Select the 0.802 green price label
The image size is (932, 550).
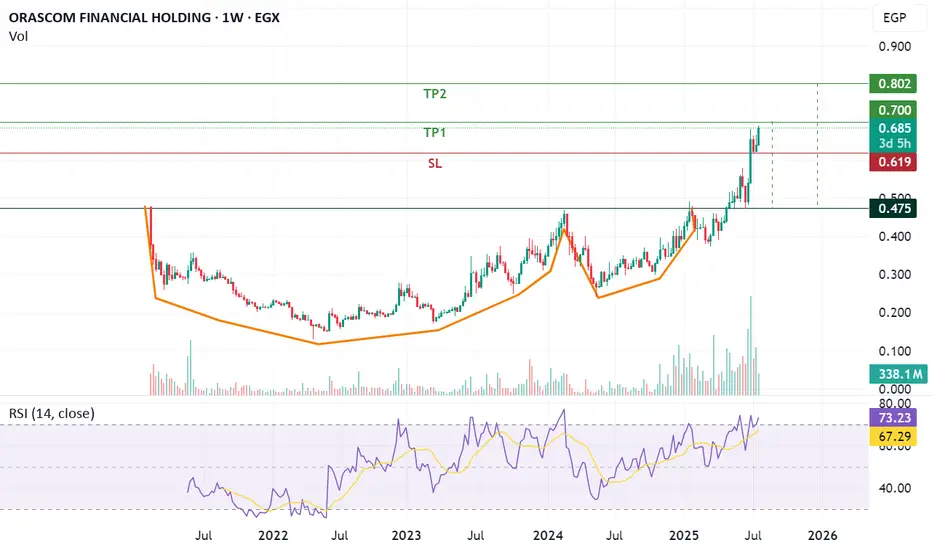tap(893, 83)
